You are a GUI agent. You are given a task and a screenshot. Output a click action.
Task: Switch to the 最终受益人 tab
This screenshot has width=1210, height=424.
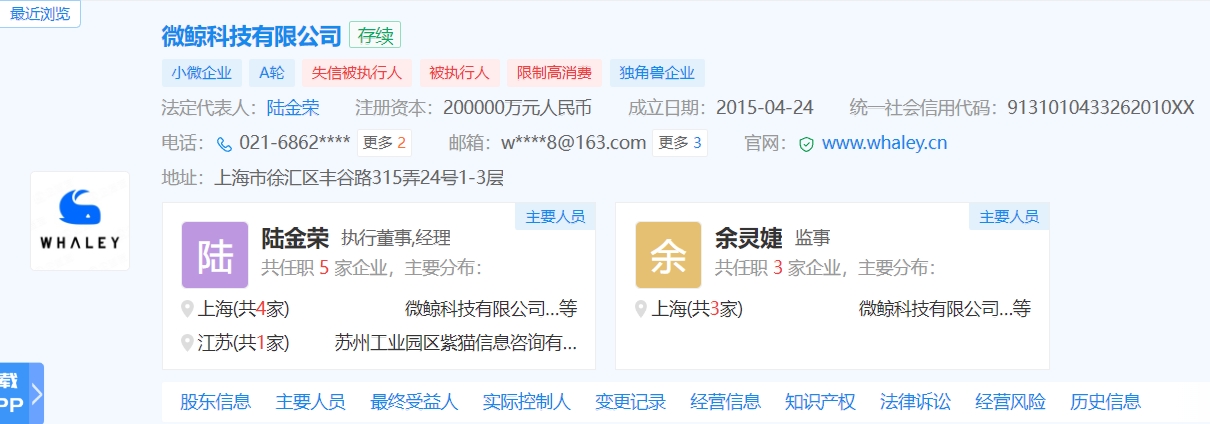pyautogui.click(x=414, y=402)
